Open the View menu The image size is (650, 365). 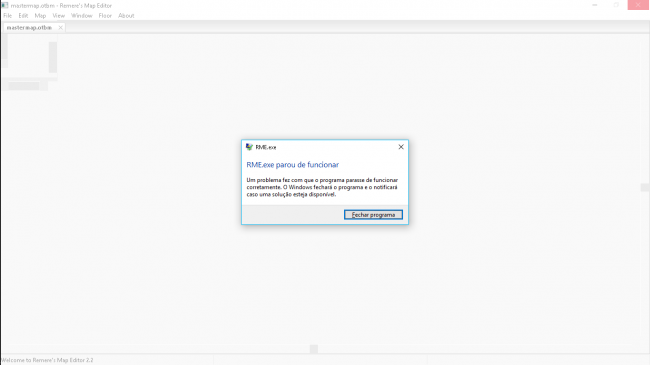click(58, 16)
